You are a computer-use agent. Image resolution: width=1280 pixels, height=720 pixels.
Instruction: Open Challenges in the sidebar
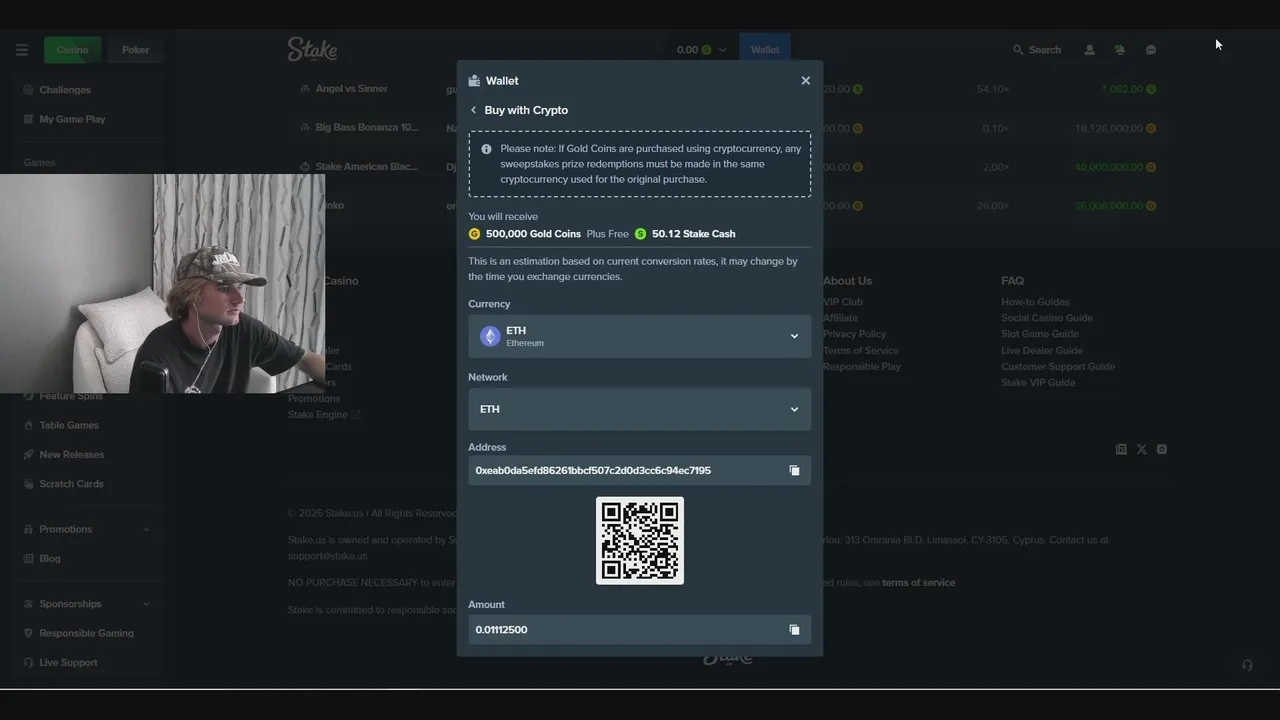pos(65,90)
